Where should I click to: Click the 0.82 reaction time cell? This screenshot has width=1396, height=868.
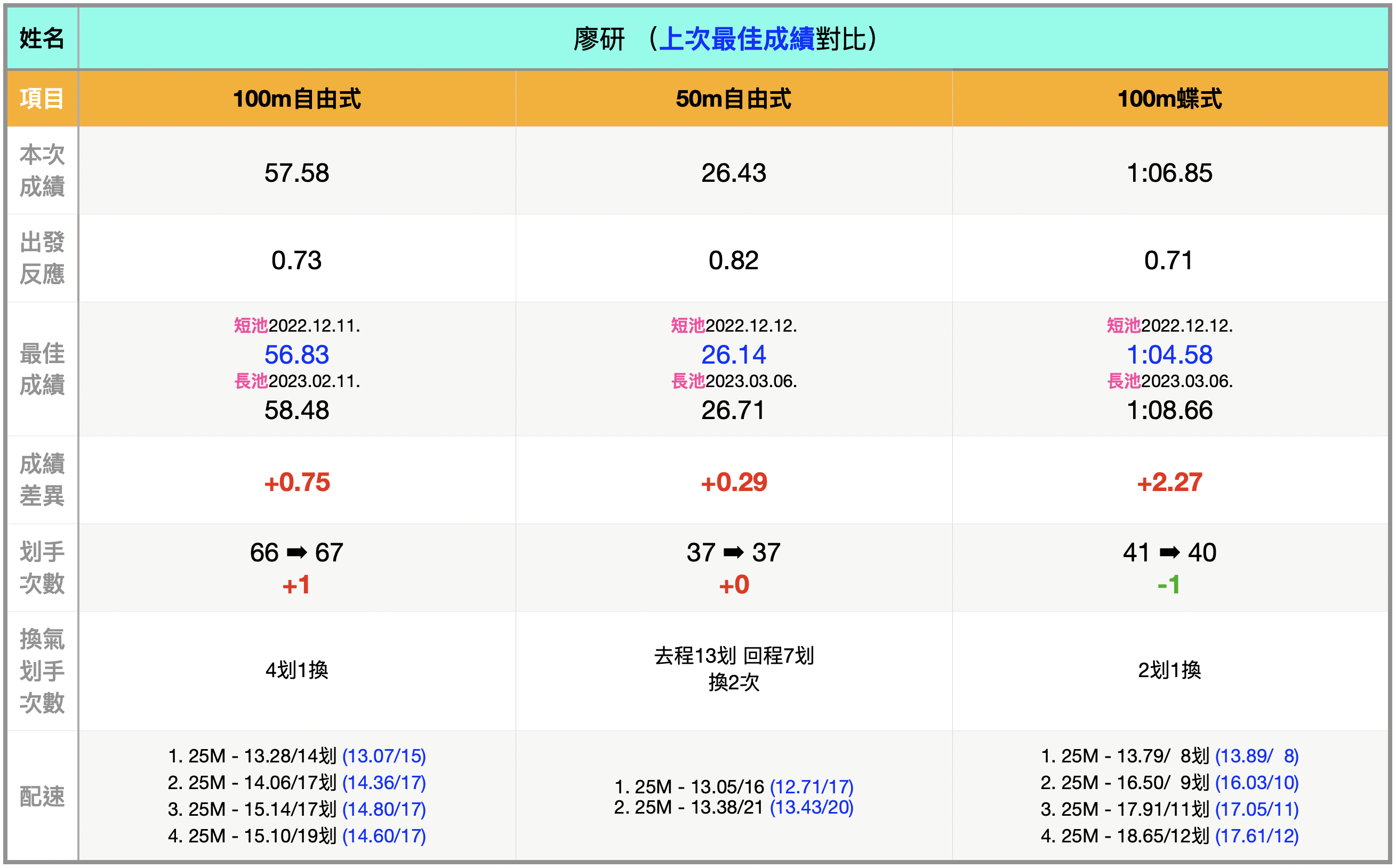point(733,260)
